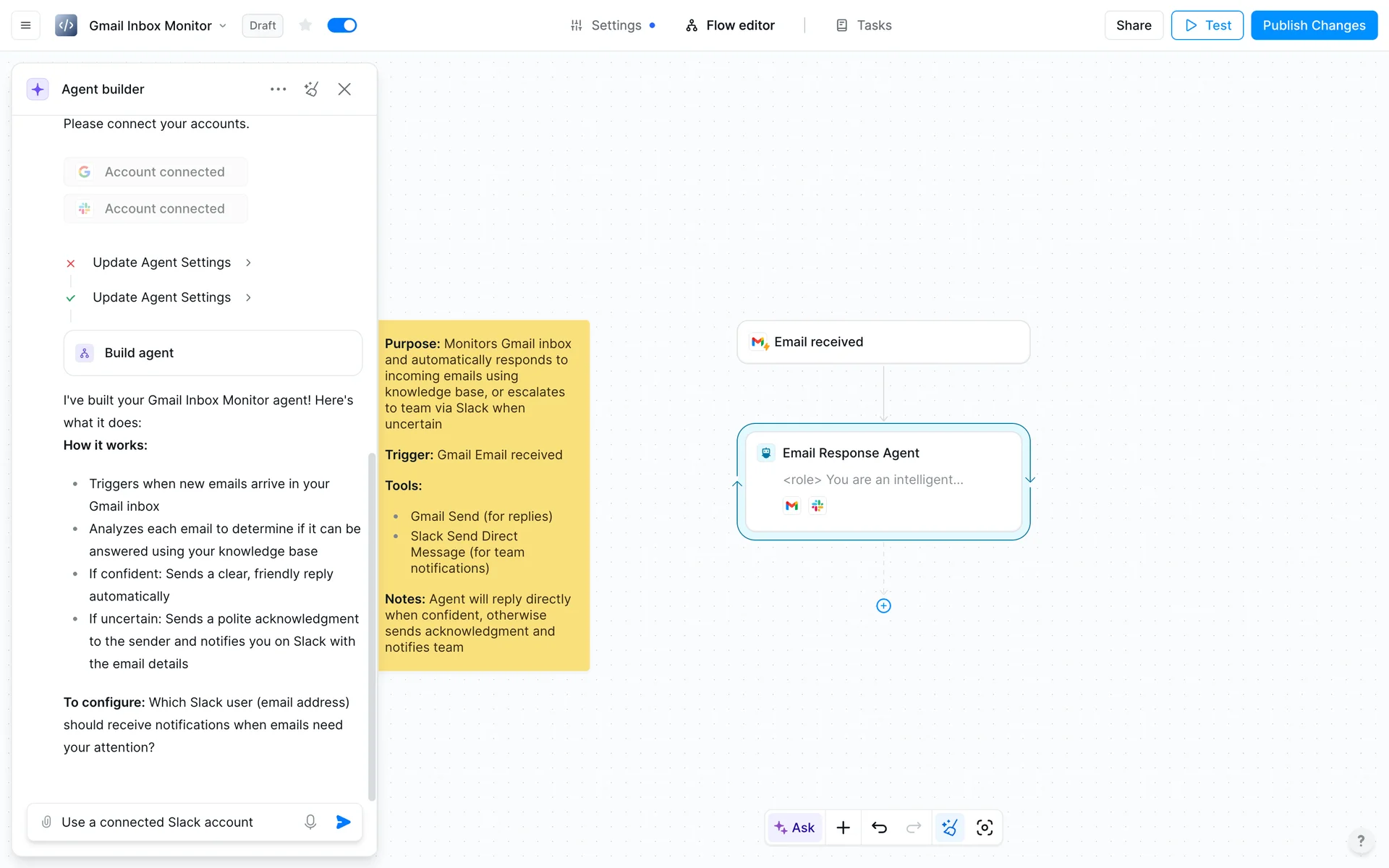The width and height of the screenshot is (1389, 868).
Task: Open agent builder more options dots
Action: coord(278,89)
